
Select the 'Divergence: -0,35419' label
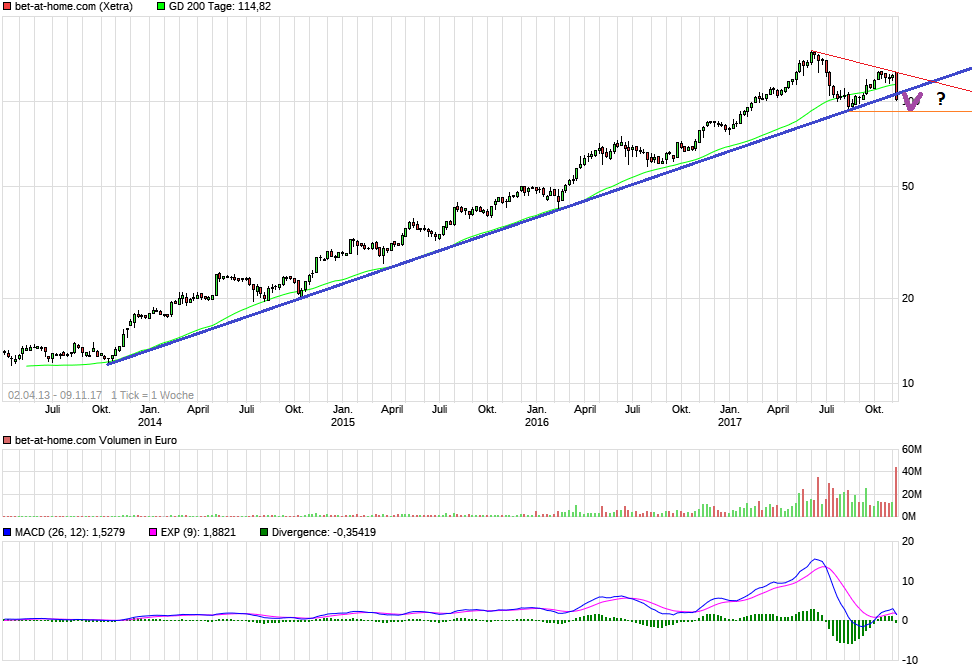(324, 532)
